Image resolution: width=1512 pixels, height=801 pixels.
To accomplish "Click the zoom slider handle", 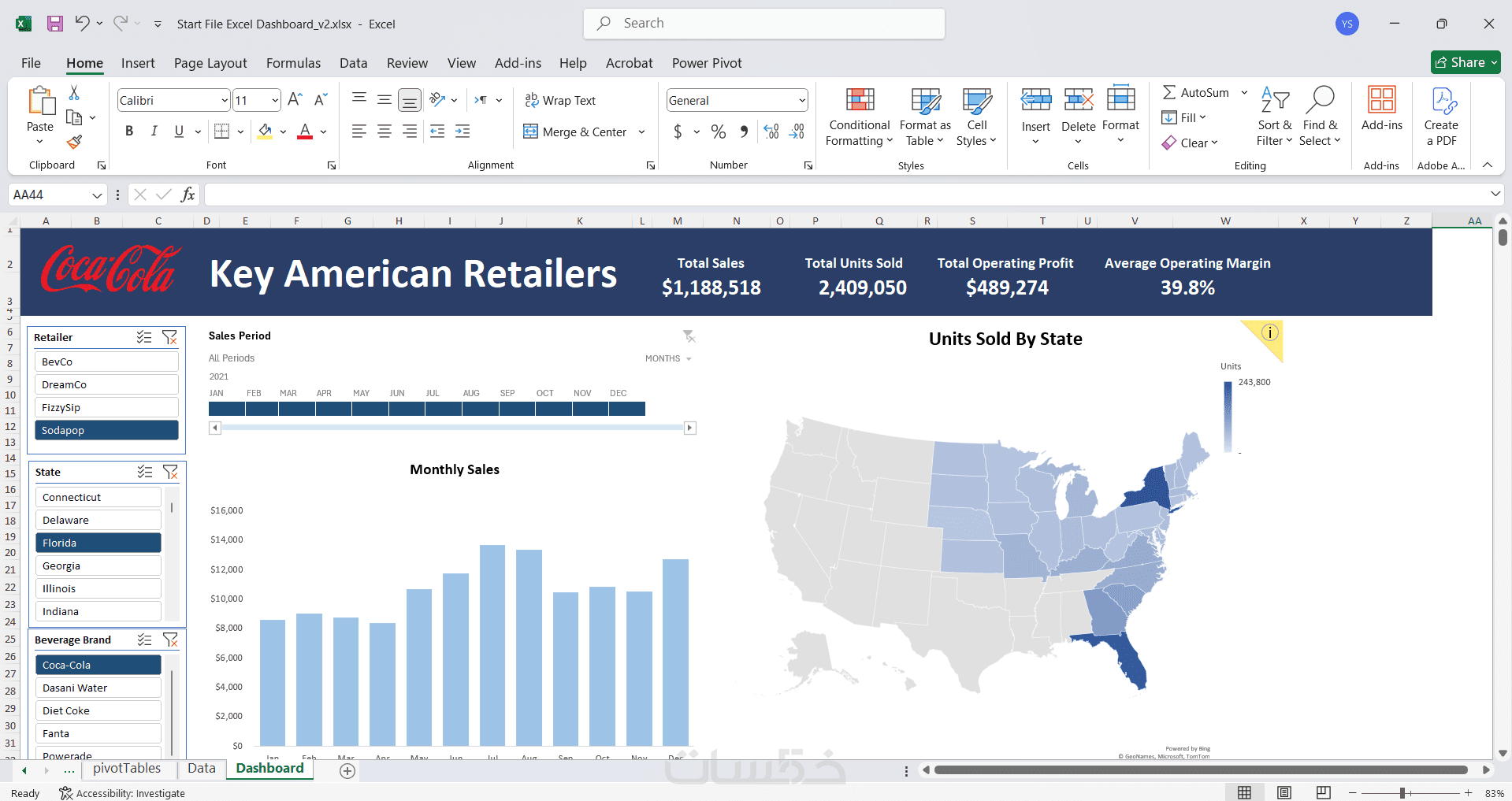I will coord(1402,793).
